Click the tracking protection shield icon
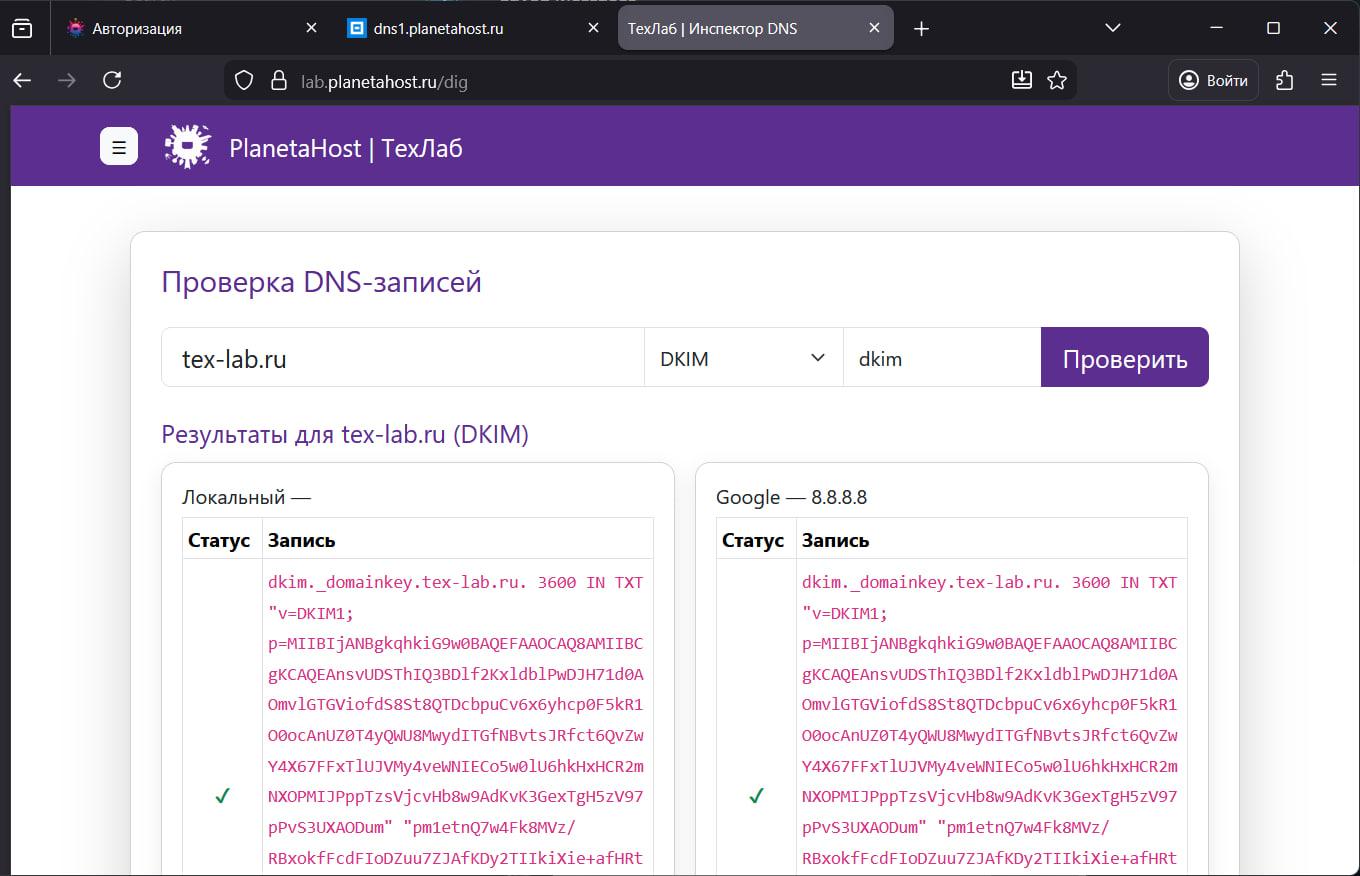 point(243,79)
